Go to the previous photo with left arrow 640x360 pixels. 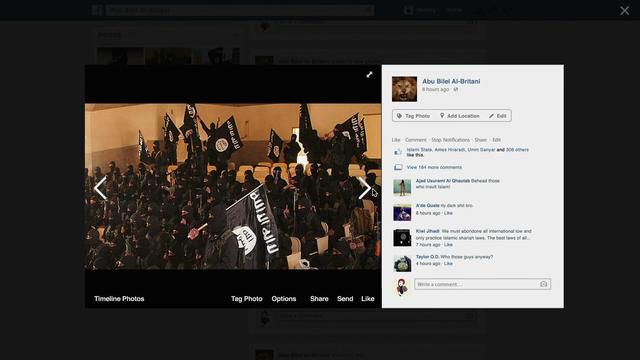100,188
